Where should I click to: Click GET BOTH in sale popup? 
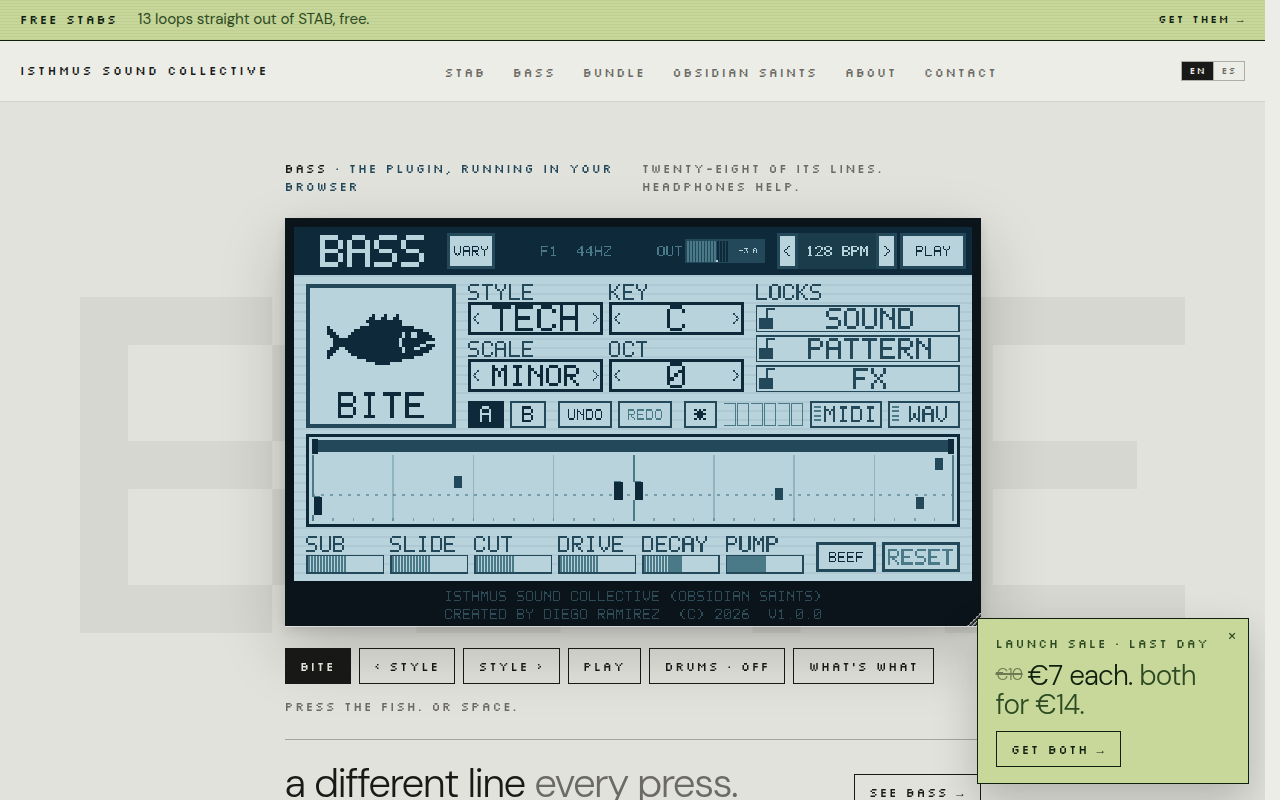coord(1058,749)
